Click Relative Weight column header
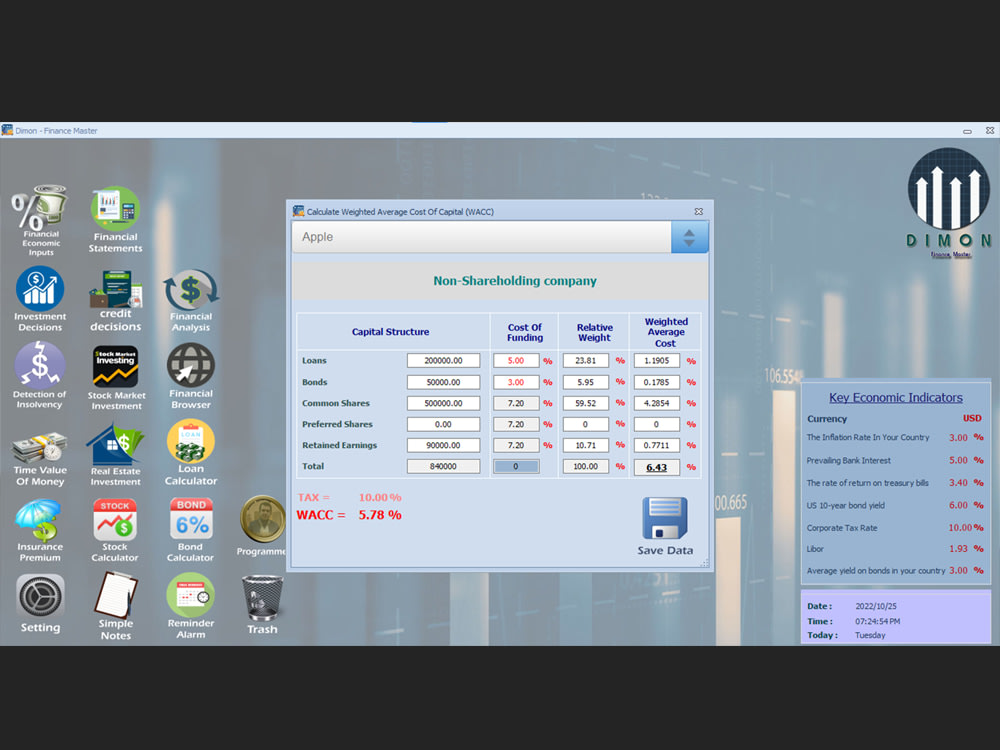 tap(594, 332)
